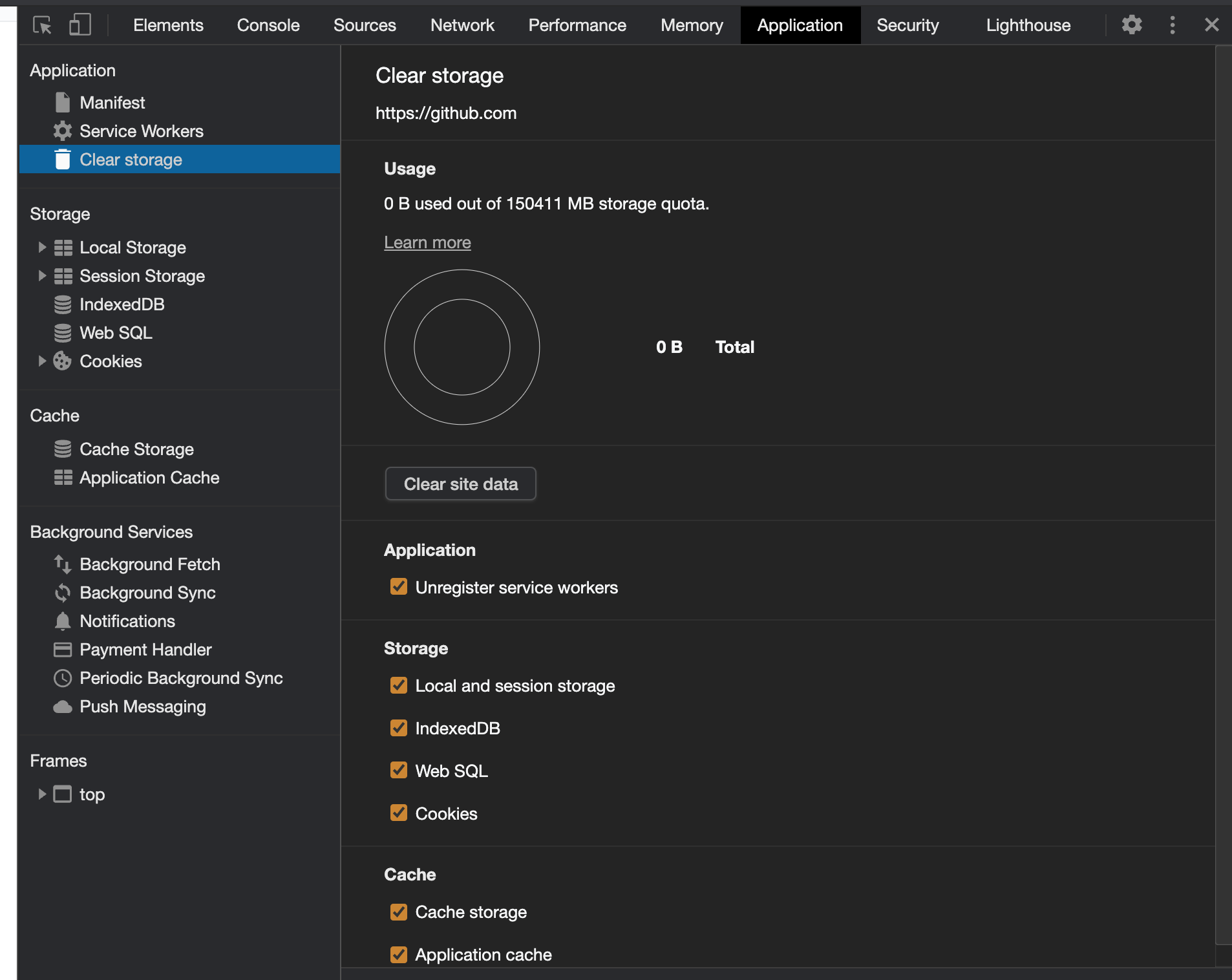Click the Clear site data button

pos(461,484)
